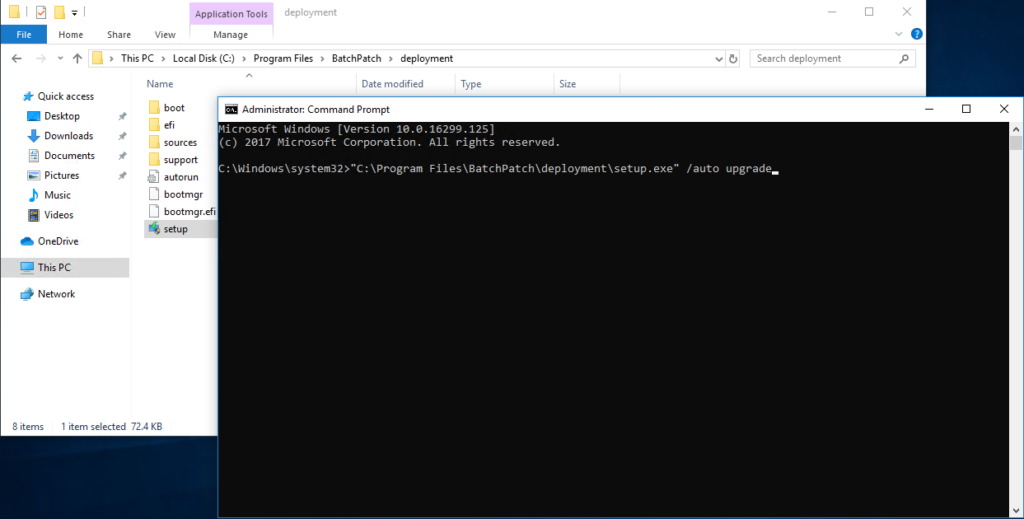Sort by the Type column header

471,84
